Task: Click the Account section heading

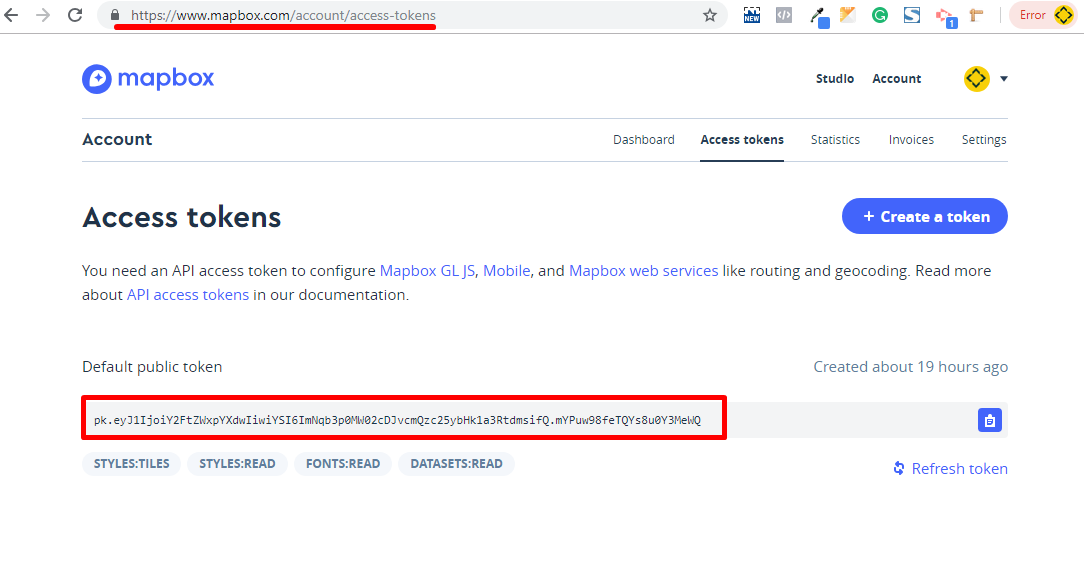Action: pos(118,139)
